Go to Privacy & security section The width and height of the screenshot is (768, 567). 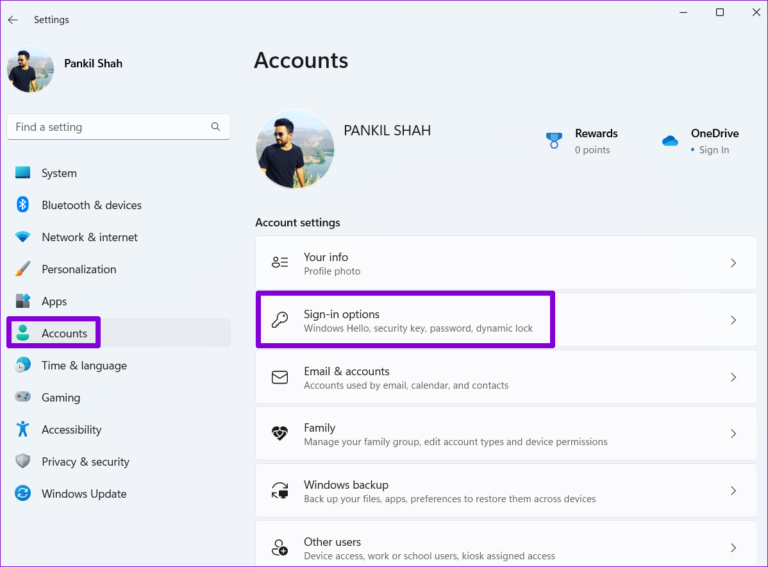tap(85, 462)
